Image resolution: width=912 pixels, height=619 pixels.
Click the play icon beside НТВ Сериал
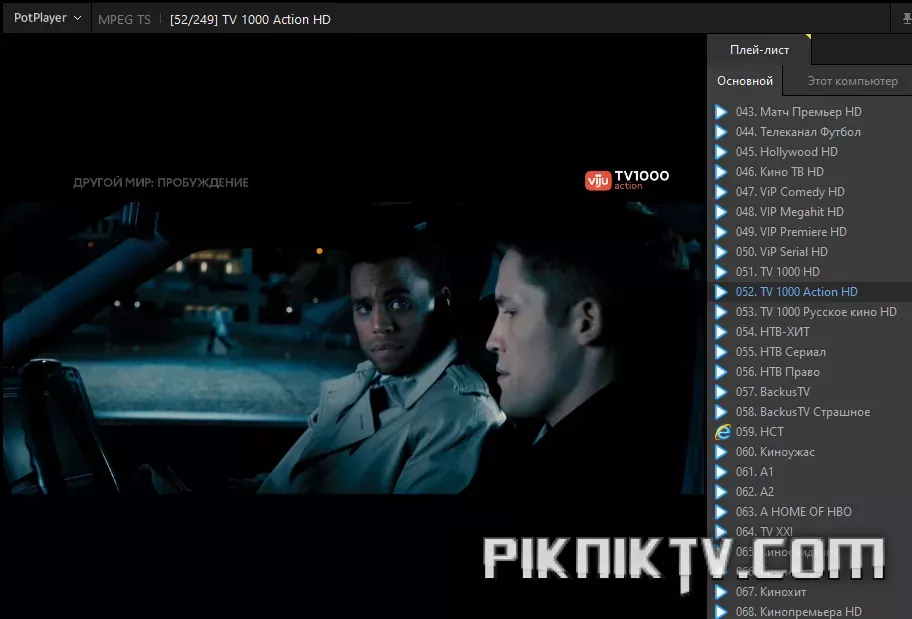pyautogui.click(x=721, y=352)
